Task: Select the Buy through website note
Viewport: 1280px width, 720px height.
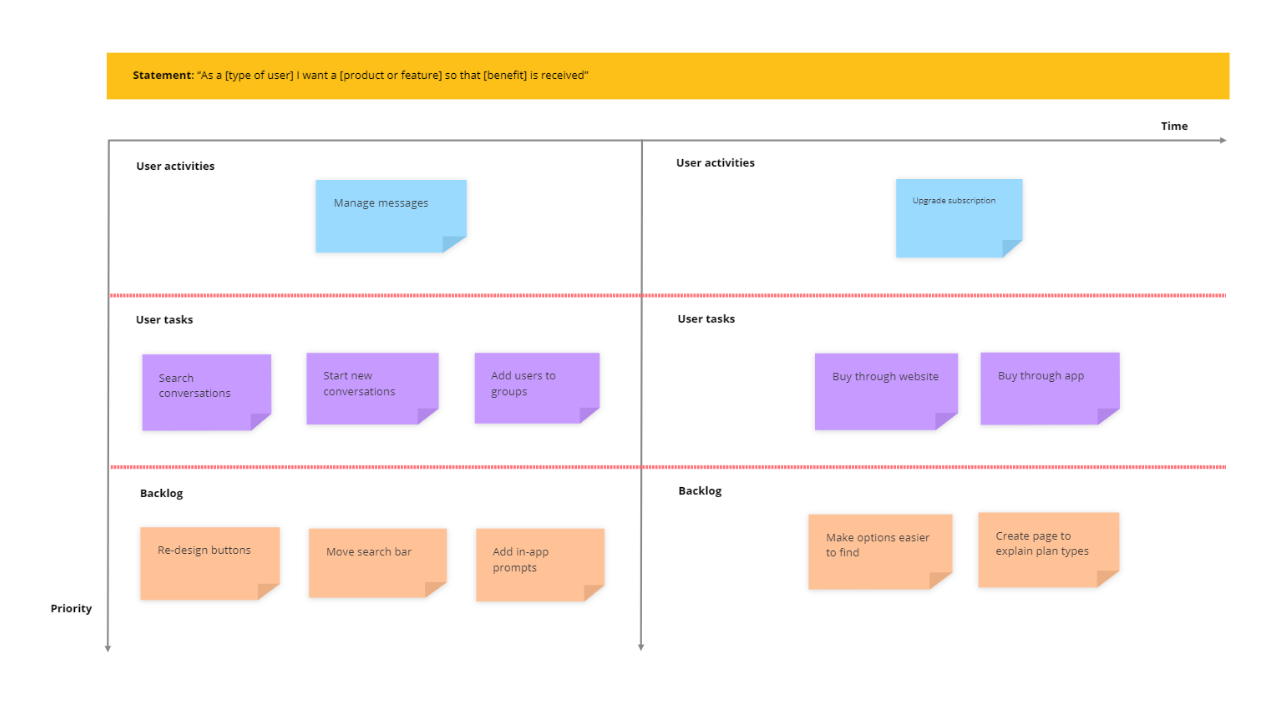Action: tap(886, 391)
